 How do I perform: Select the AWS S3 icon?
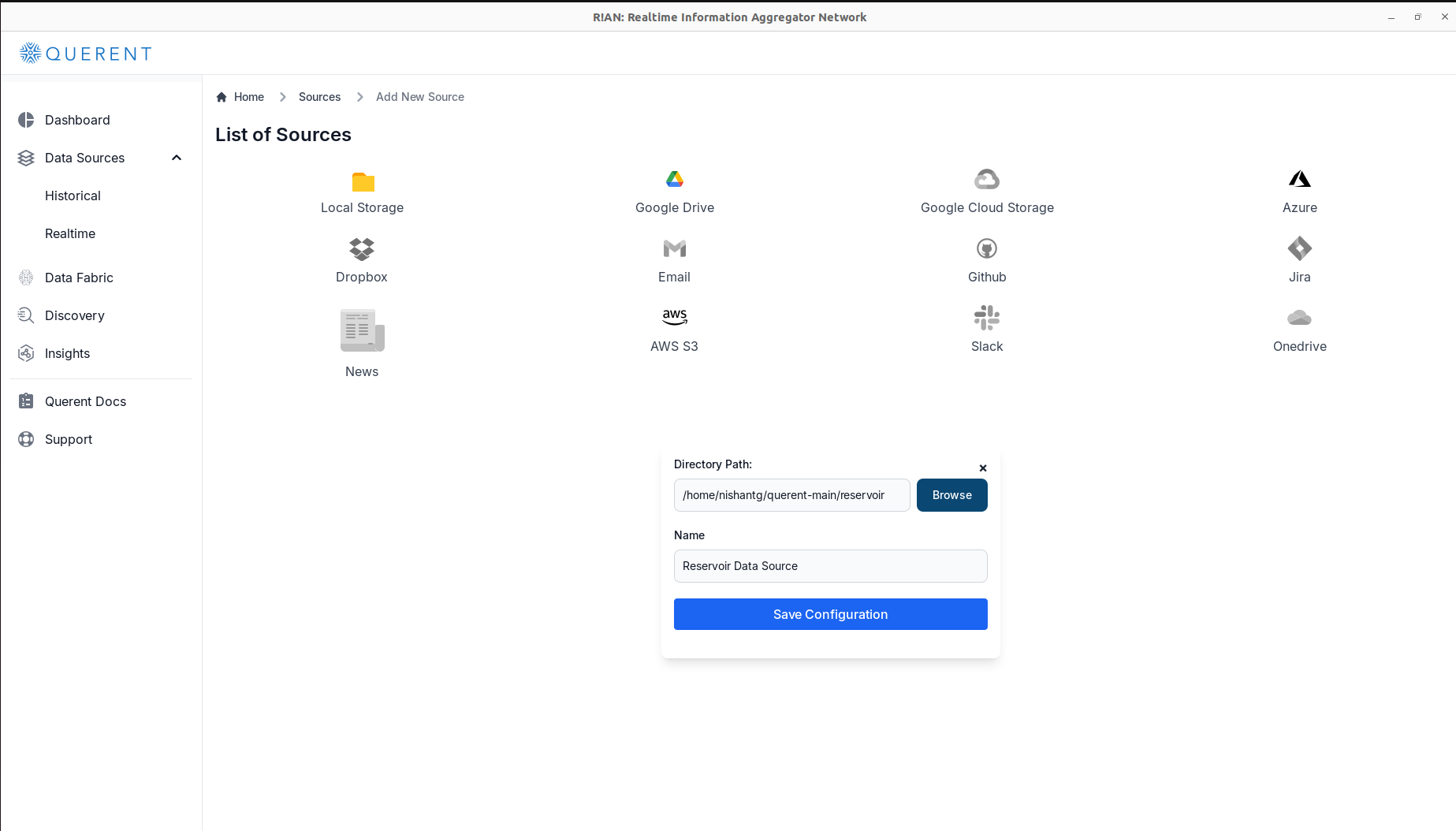coord(675,317)
